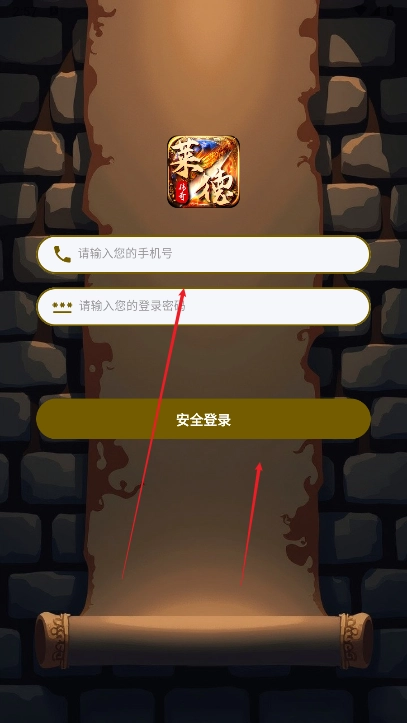This screenshot has height=723, width=407.
Task: Focus the 请输入您的手机号 phone field
Action: coord(203,255)
